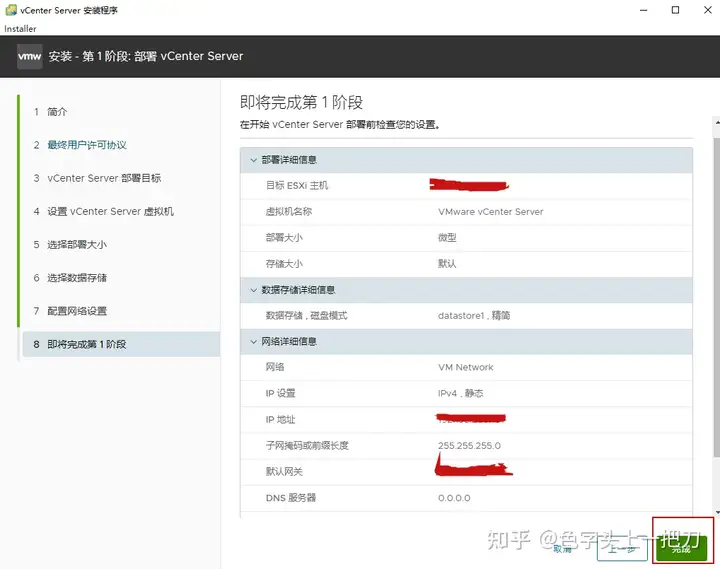Click the scrollbar up arrow
Screen dimensions: 720x569
click(717, 122)
